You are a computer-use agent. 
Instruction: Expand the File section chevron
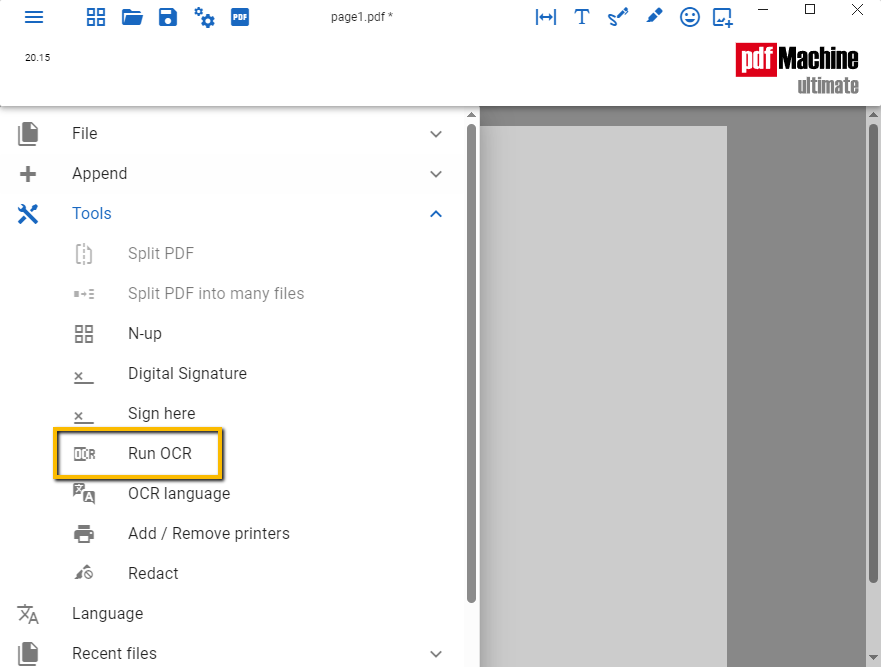[435, 134]
